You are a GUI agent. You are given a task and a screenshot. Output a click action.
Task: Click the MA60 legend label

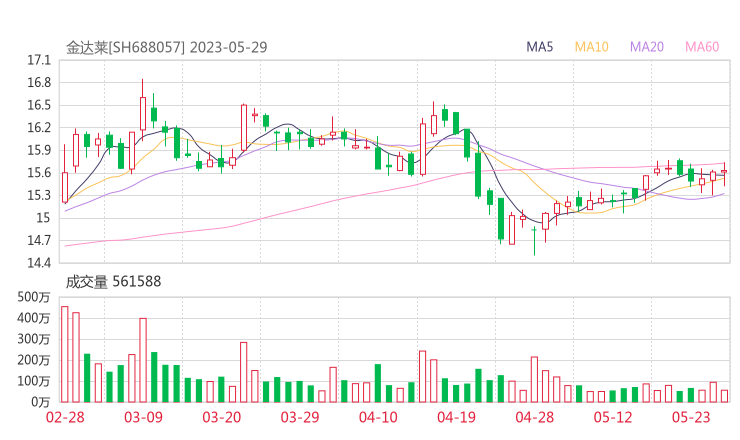pyautogui.click(x=702, y=47)
